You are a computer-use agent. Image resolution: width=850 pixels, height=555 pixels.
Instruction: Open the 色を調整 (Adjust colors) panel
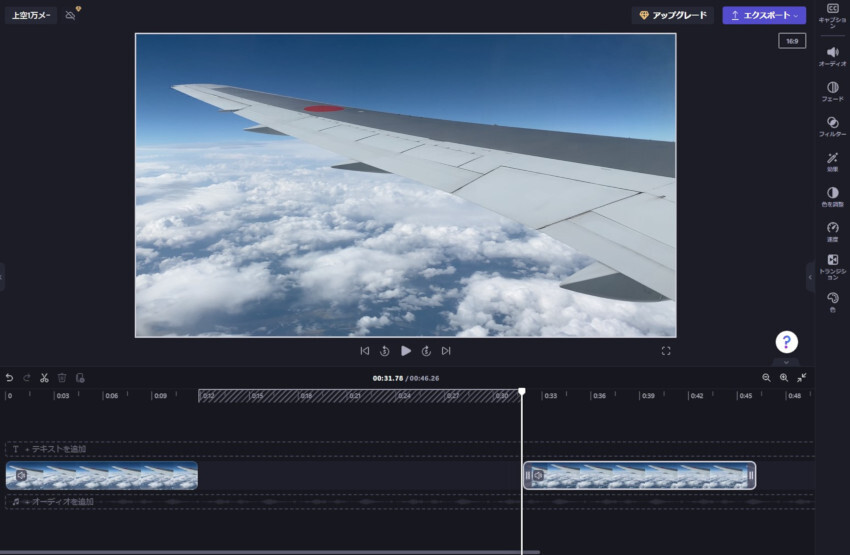tap(832, 196)
